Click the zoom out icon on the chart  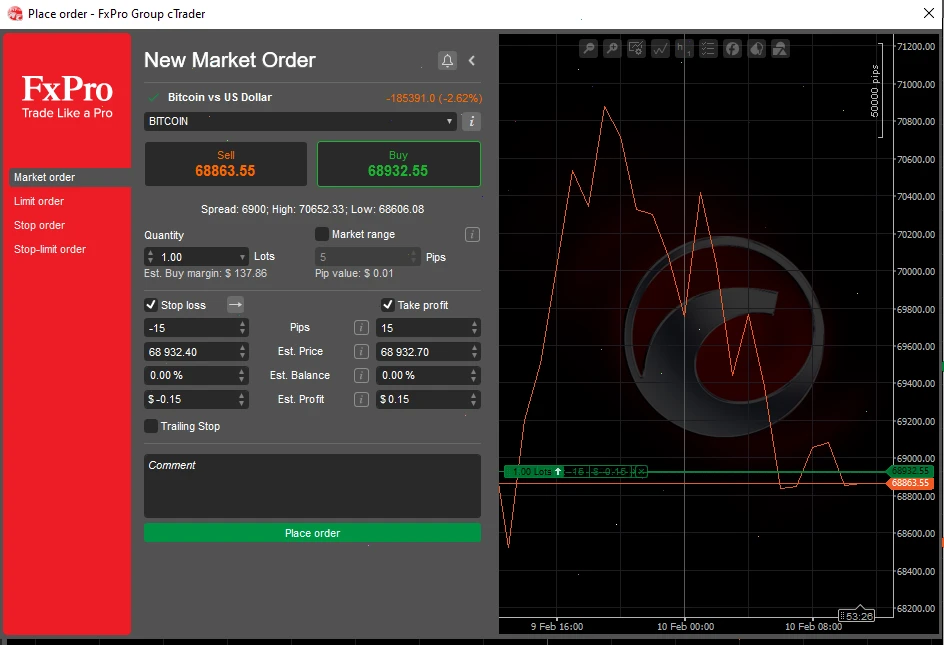pyautogui.click(x=588, y=47)
